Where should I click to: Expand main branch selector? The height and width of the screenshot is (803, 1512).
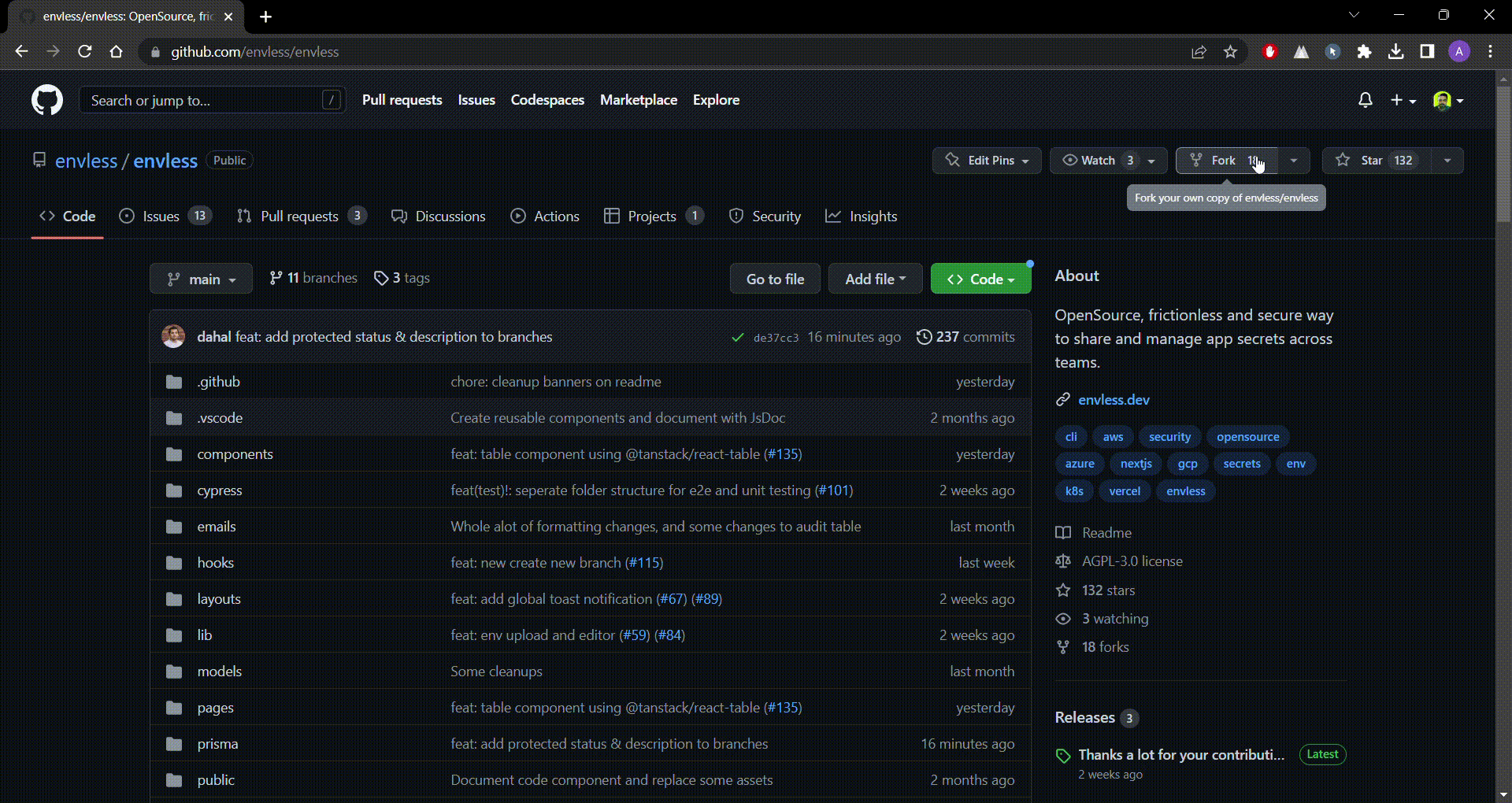pos(201,279)
